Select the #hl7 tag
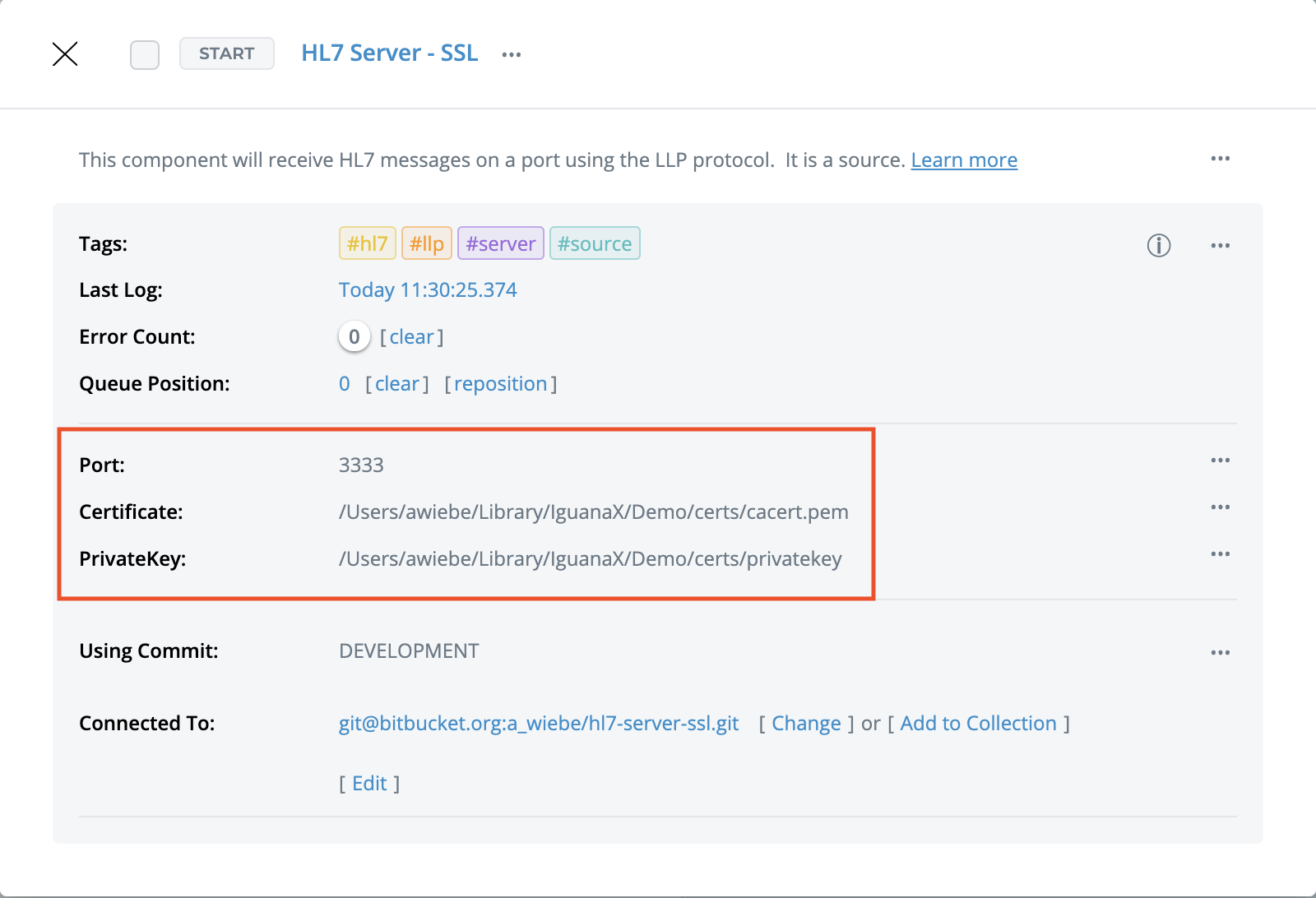1316x898 pixels. pyautogui.click(x=367, y=244)
